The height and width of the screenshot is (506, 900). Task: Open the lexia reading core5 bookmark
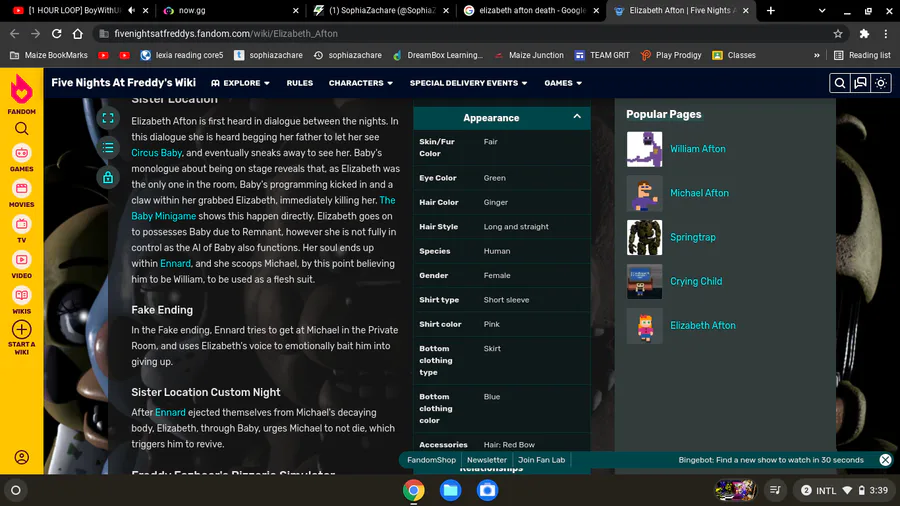[x=182, y=56]
